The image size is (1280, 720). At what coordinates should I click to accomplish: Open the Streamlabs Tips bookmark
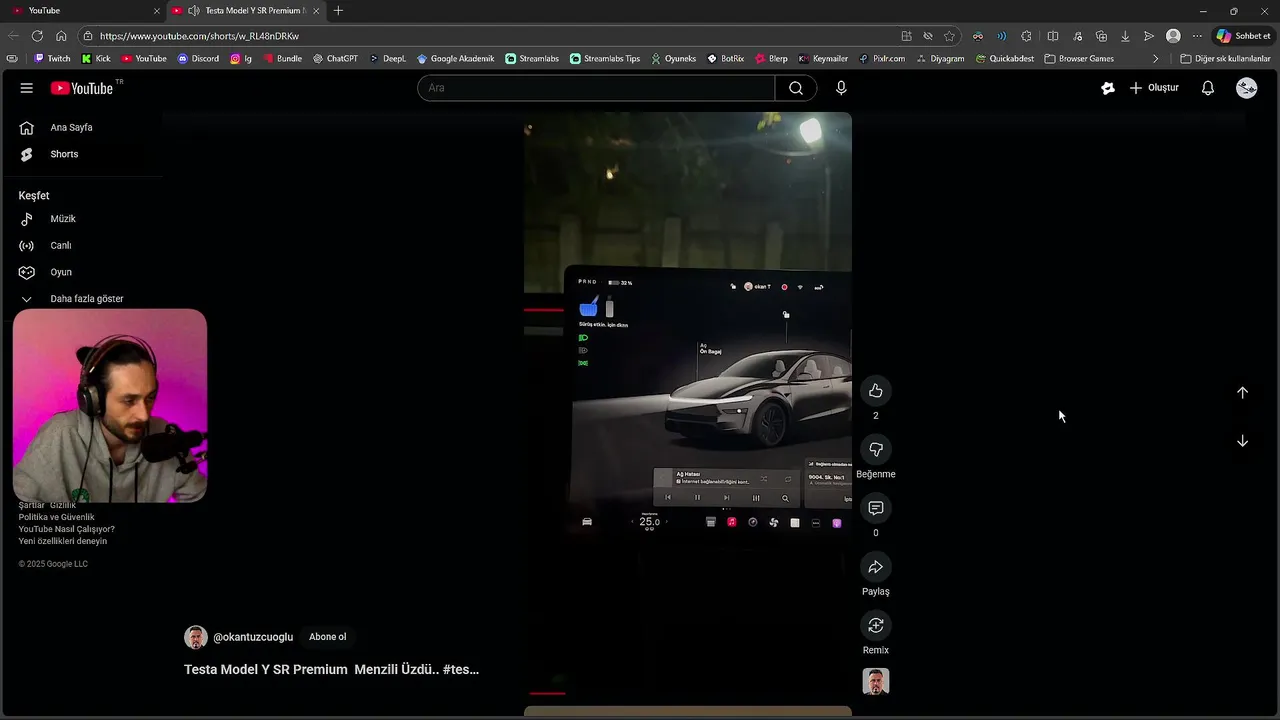click(x=605, y=59)
